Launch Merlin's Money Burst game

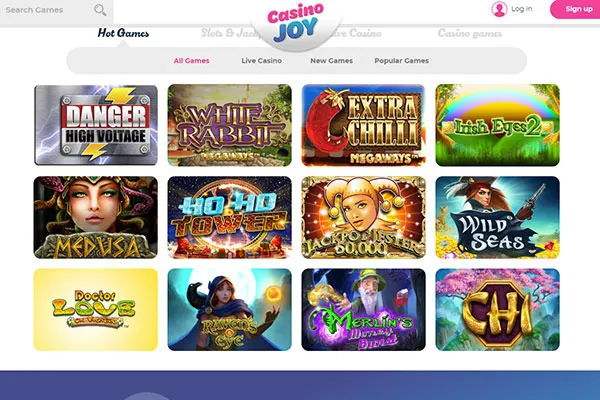[364, 310]
